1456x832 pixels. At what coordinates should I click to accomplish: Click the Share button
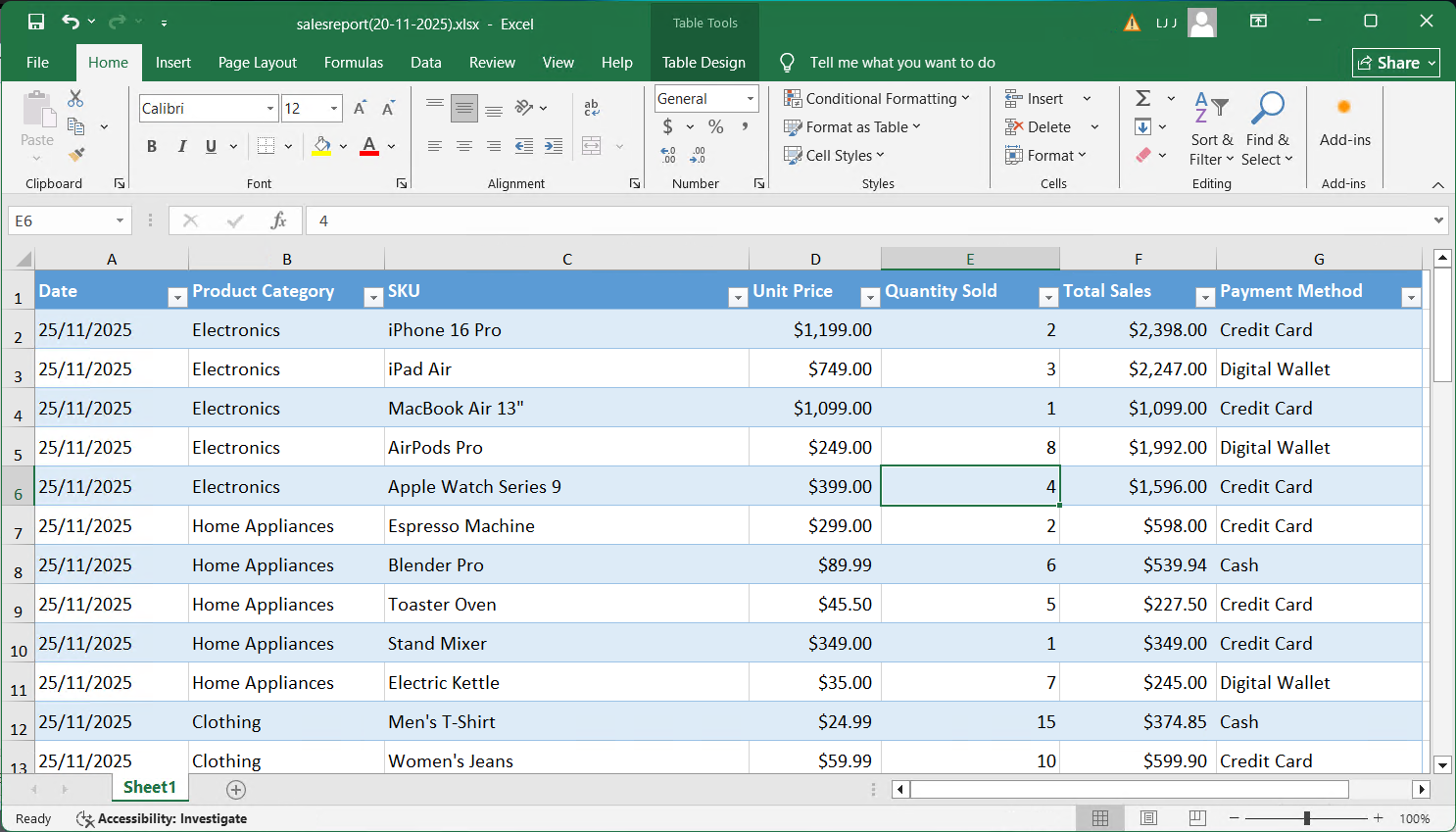(1388, 62)
